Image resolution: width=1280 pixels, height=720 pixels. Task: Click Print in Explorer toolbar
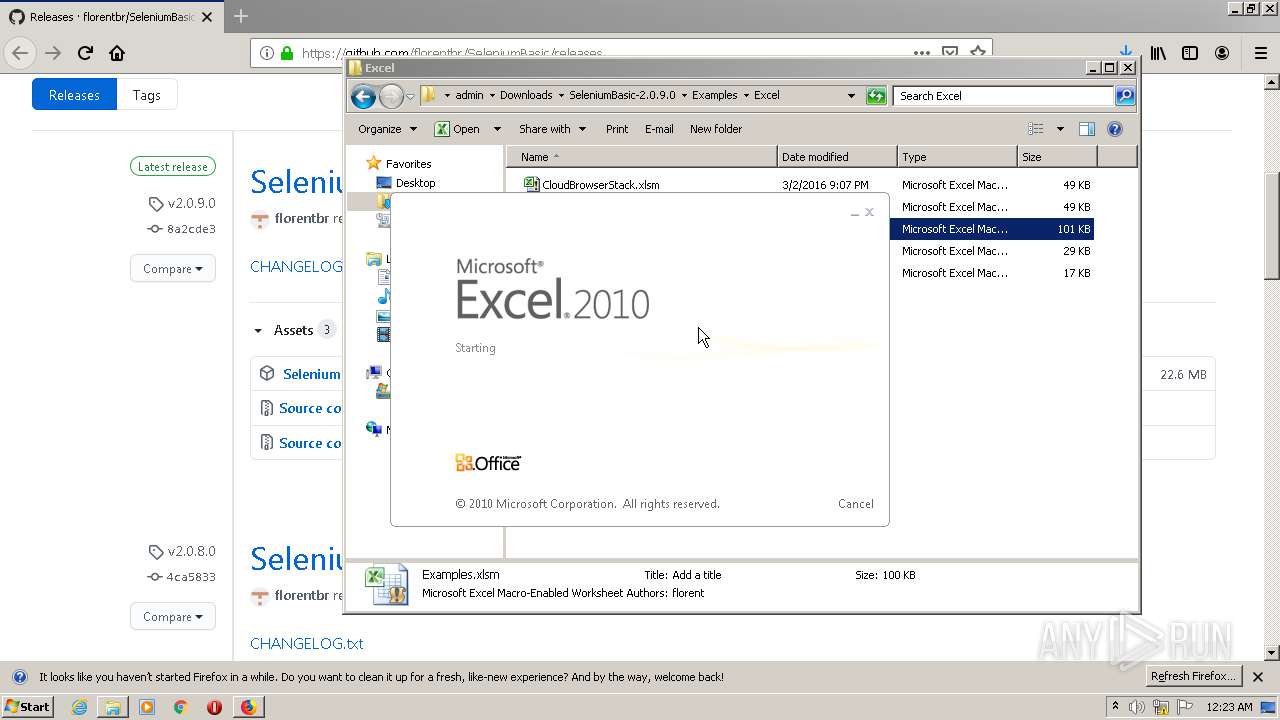617,129
